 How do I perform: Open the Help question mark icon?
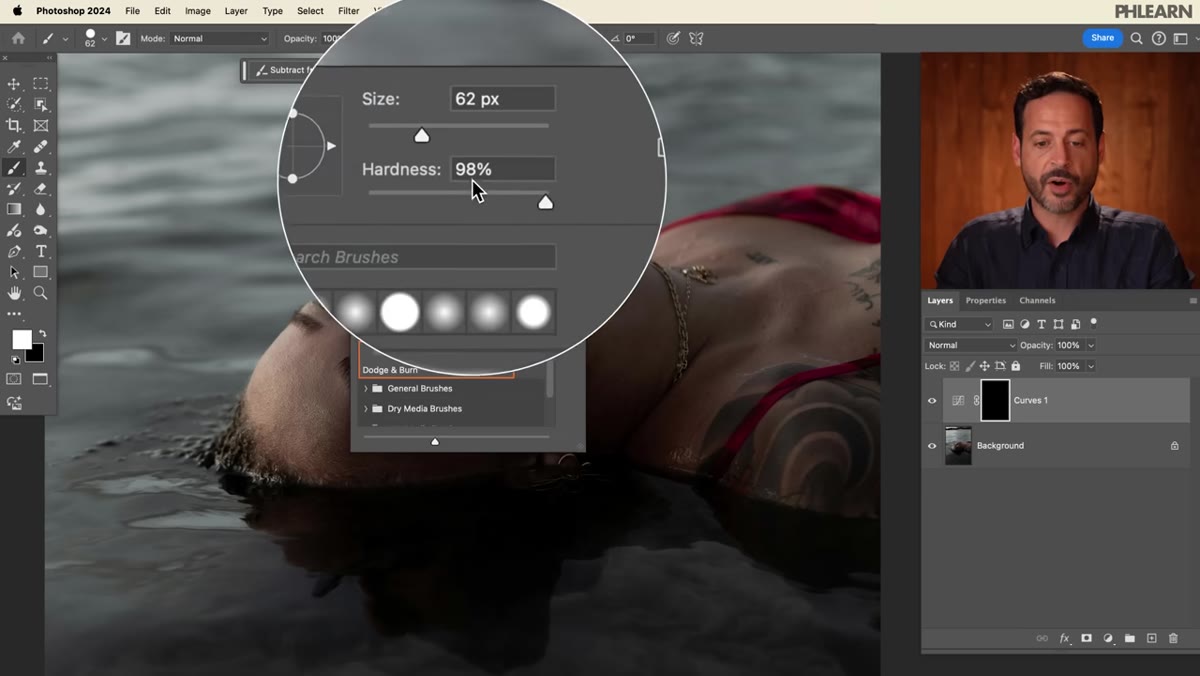pyautogui.click(x=1158, y=38)
